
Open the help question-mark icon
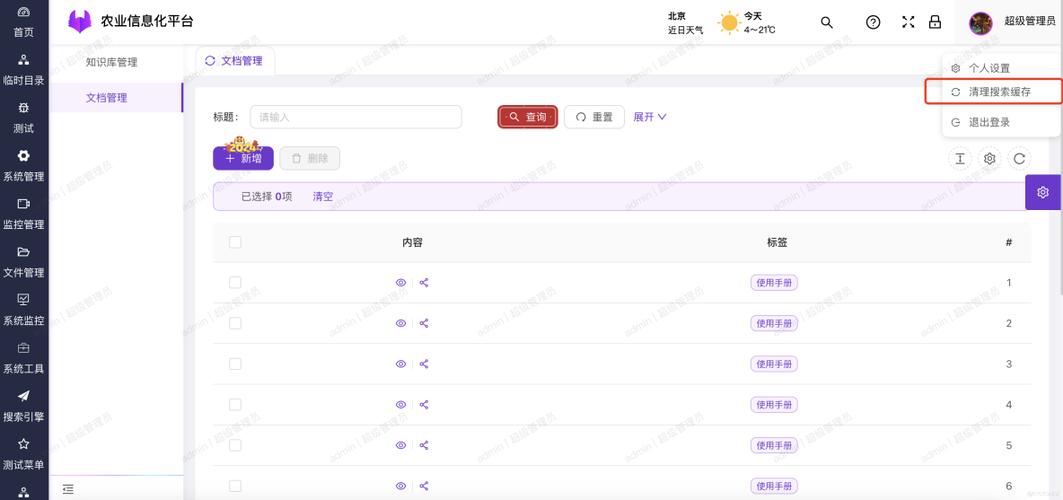tap(873, 22)
